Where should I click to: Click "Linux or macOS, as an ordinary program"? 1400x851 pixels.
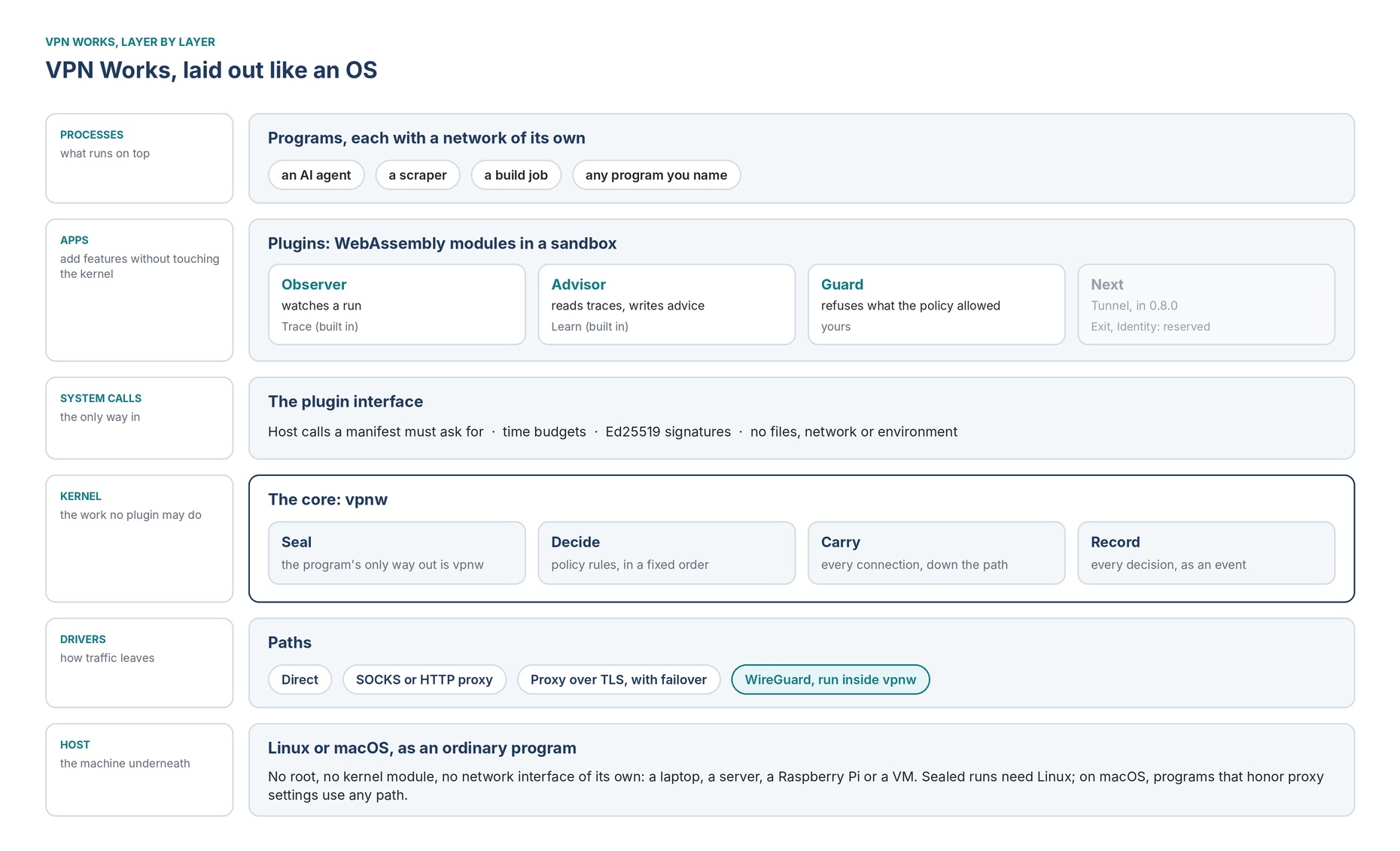point(422,748)
